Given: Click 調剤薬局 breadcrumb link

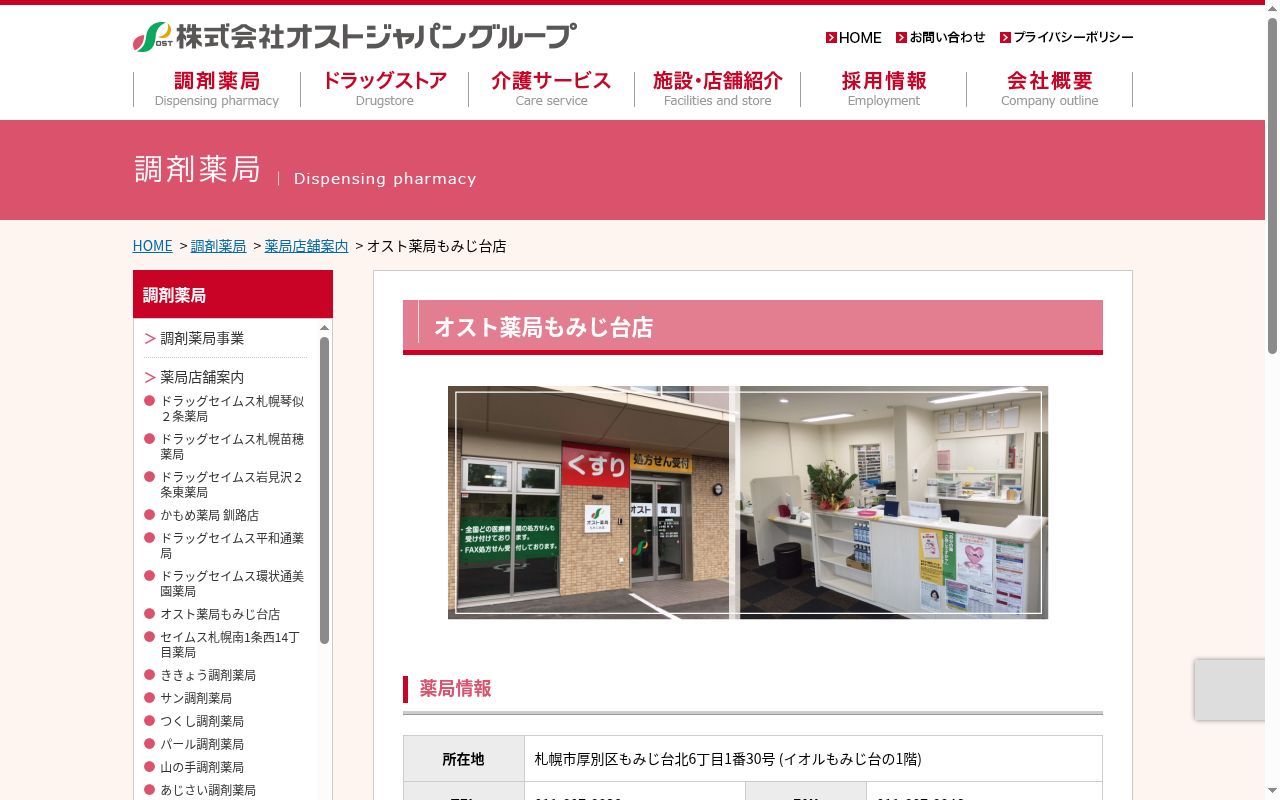Looking at the screenshot, I should 218,246.
